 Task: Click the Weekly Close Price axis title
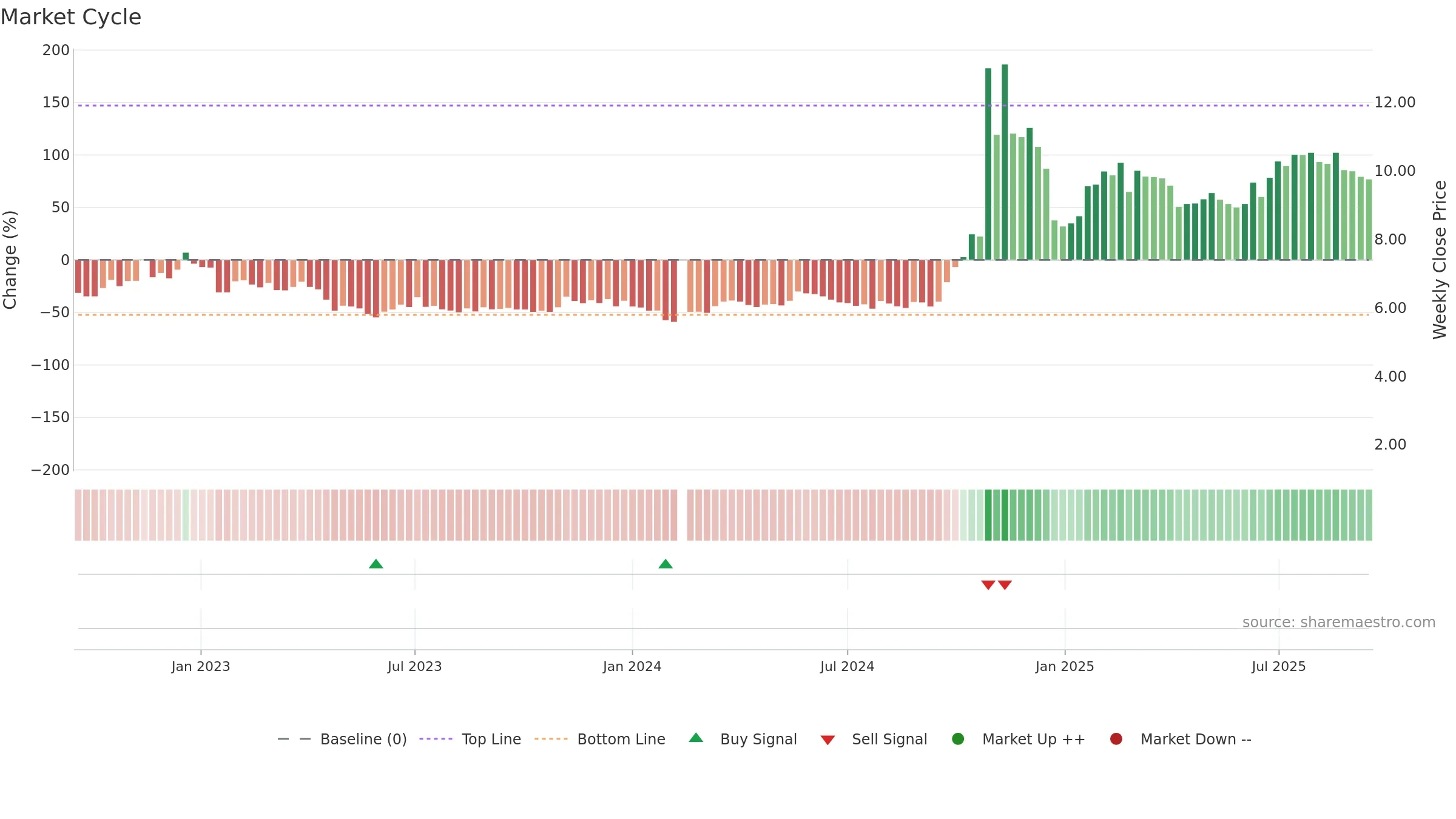pos(1440,260)
